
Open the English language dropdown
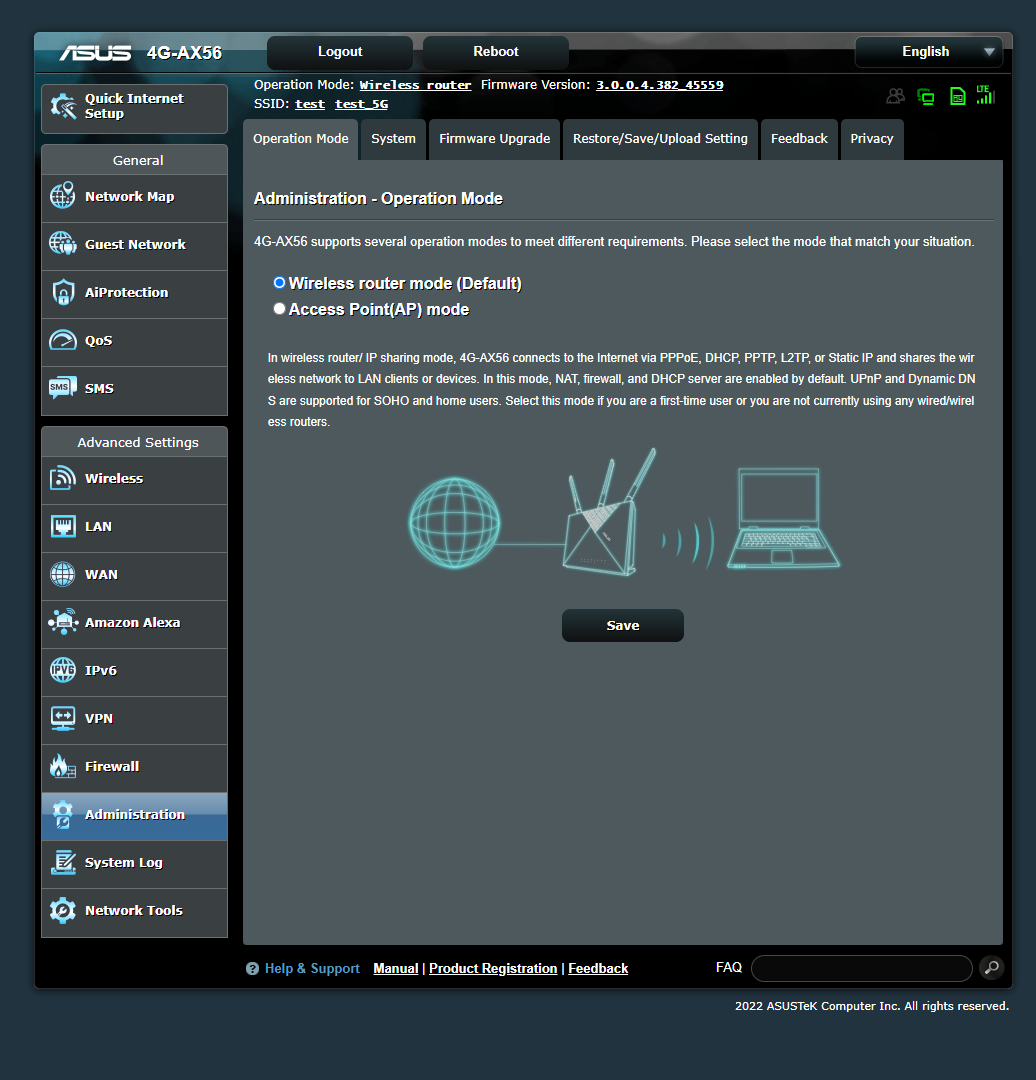[x=929, y=52]
